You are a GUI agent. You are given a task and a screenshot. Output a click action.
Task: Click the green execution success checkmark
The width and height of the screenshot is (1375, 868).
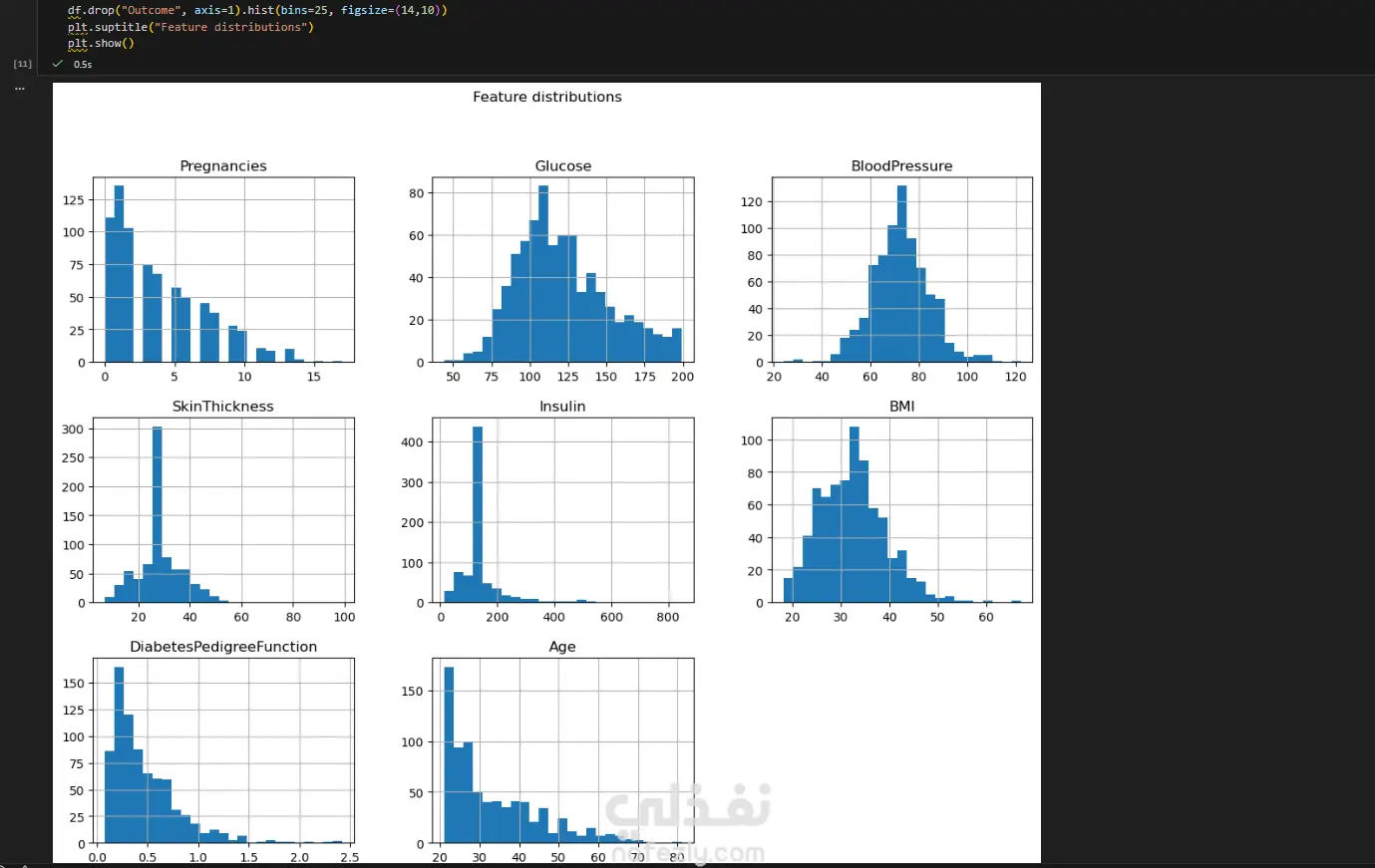click(58, 64)
